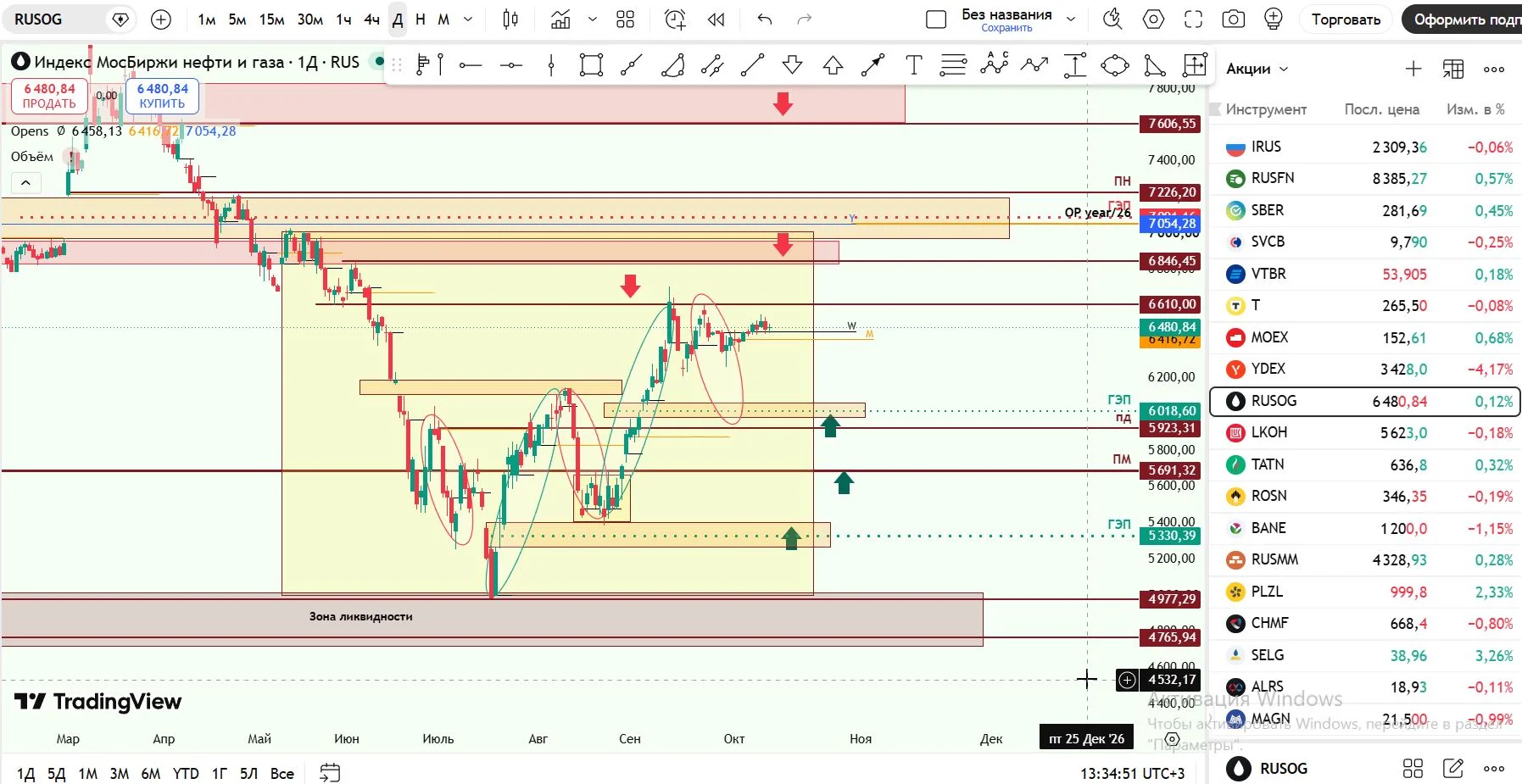Open watchlist more options menu

click(1494, 70)
